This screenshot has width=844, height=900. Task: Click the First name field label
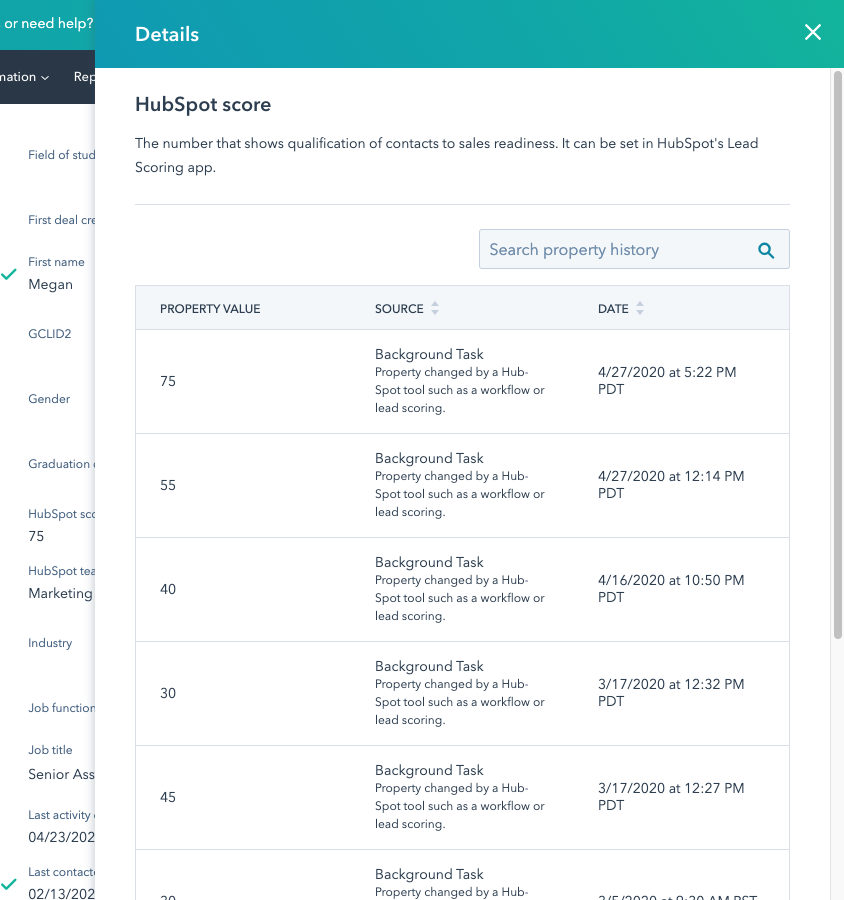[x=56, y=262]
